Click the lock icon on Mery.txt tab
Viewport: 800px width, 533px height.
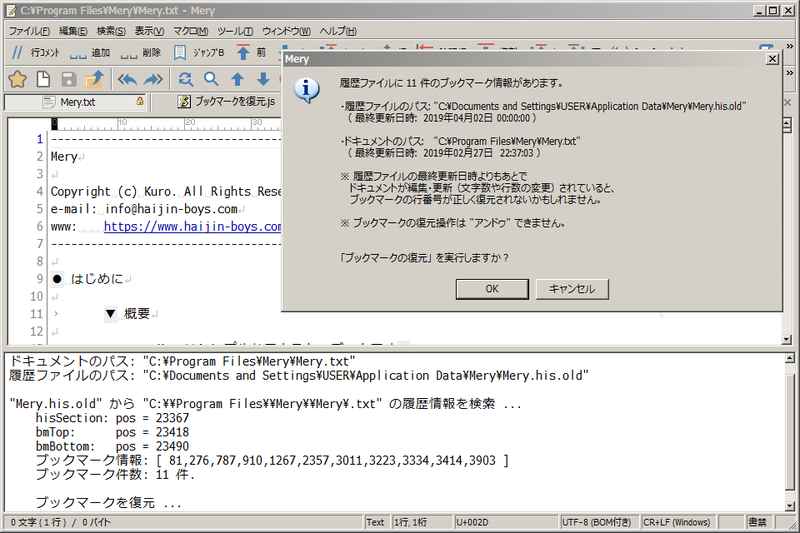(140, 101)
